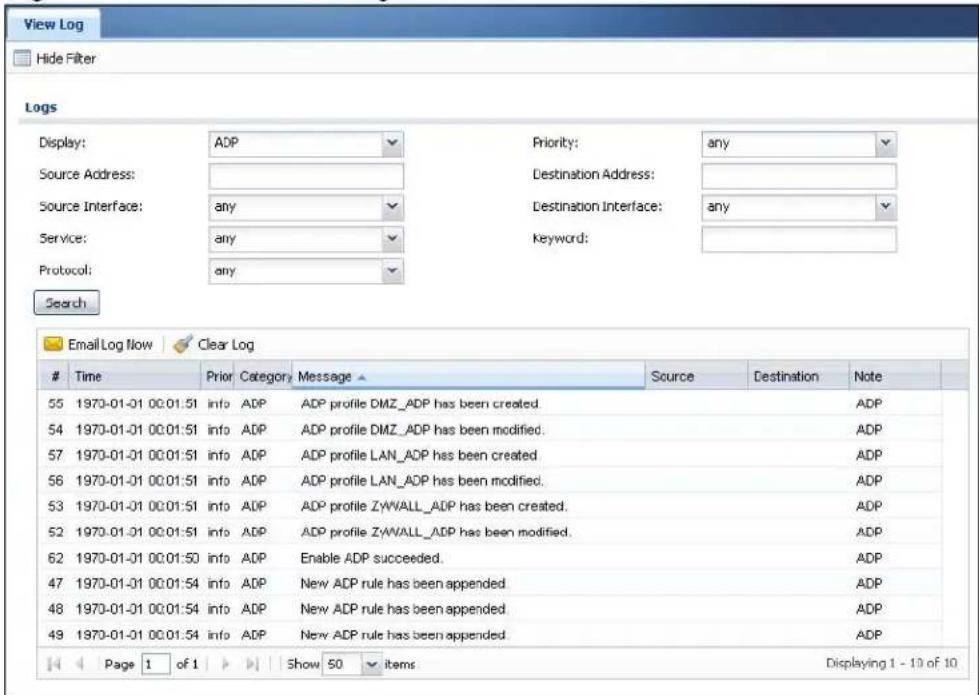
Task: Click the Email Log Now envelope icon
Action: 53,344
